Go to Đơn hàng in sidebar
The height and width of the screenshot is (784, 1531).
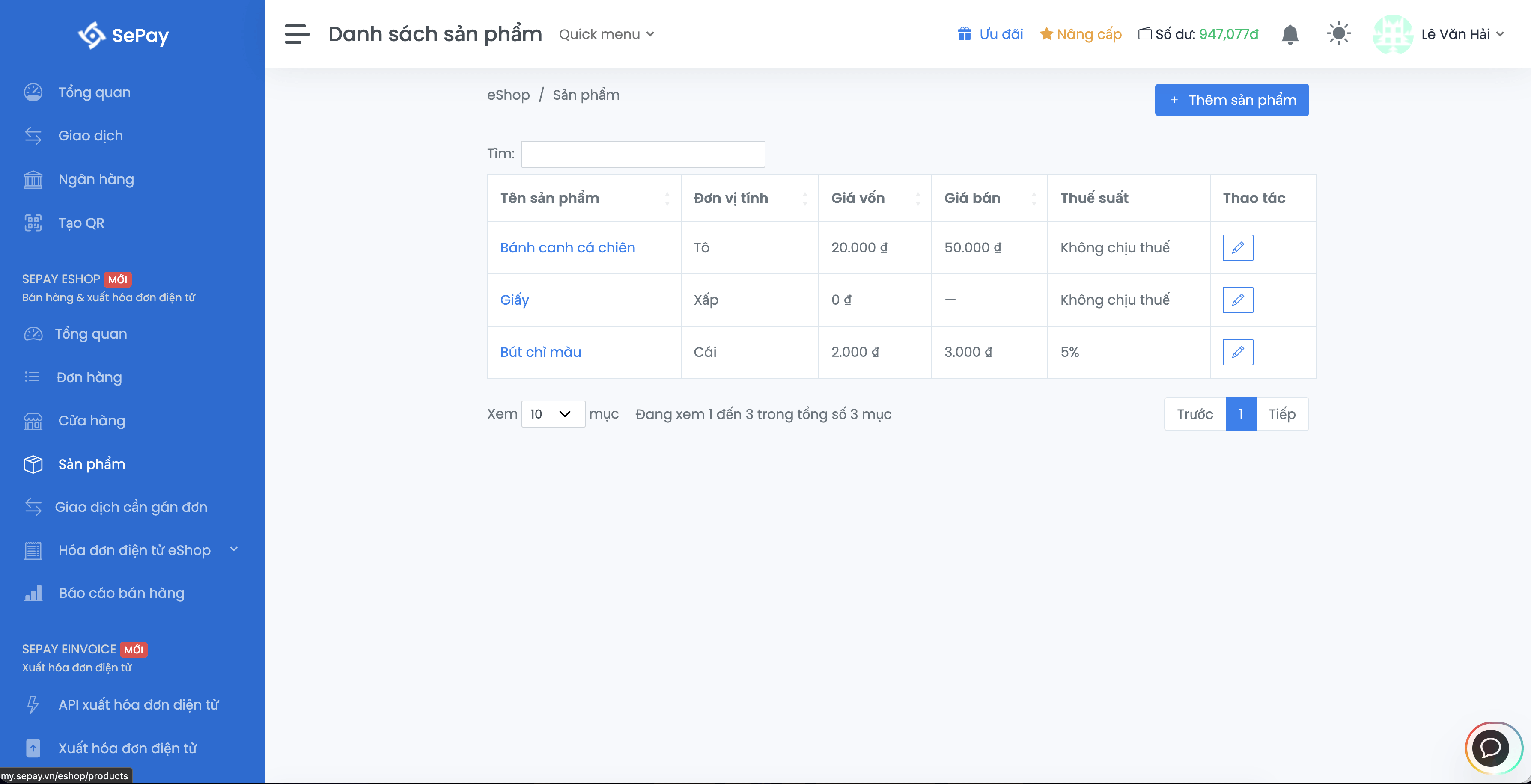[x=89, y=378]
